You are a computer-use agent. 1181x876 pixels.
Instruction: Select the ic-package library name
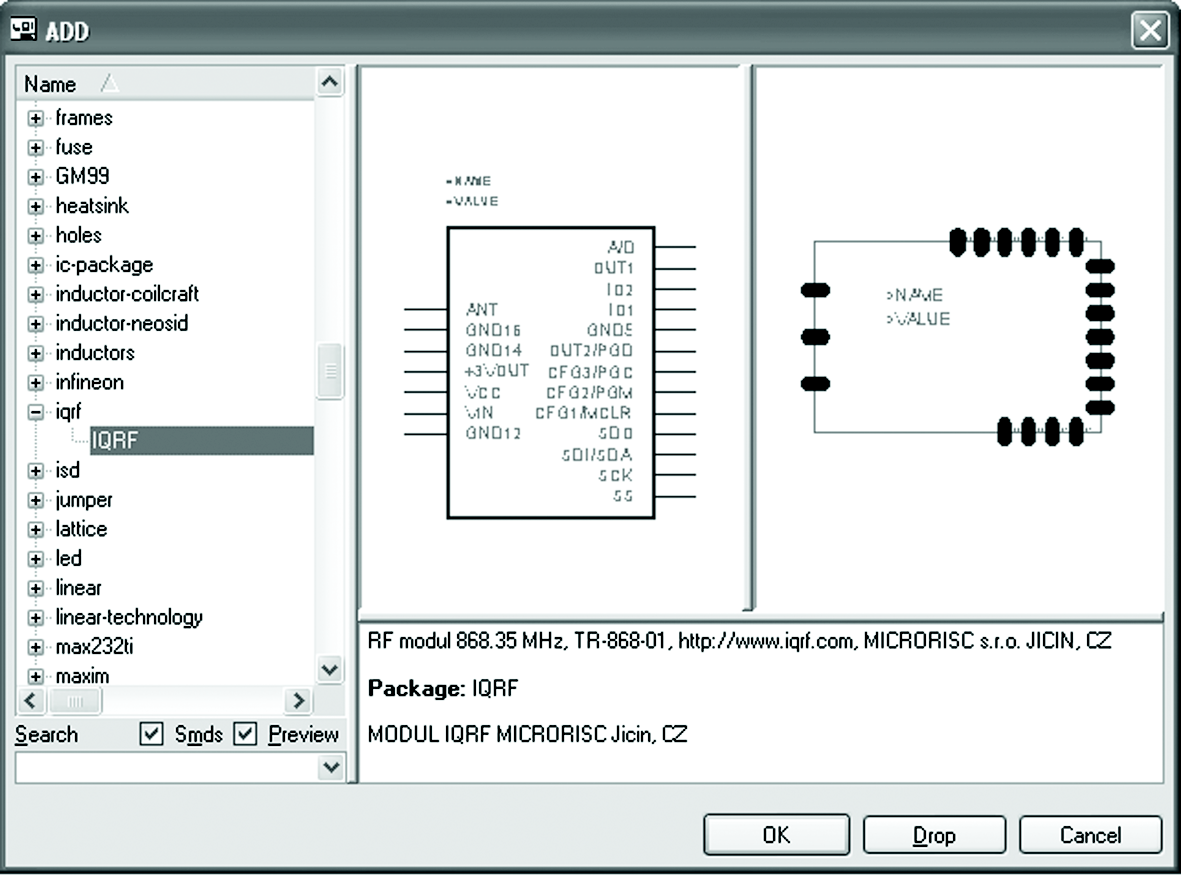104,265
